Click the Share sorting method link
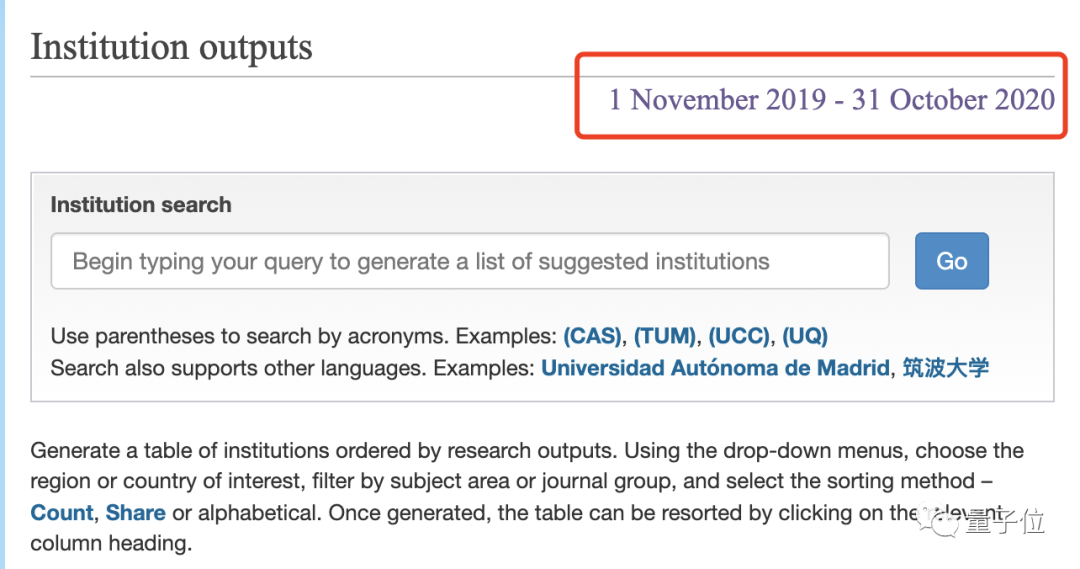 click(135, 513)
